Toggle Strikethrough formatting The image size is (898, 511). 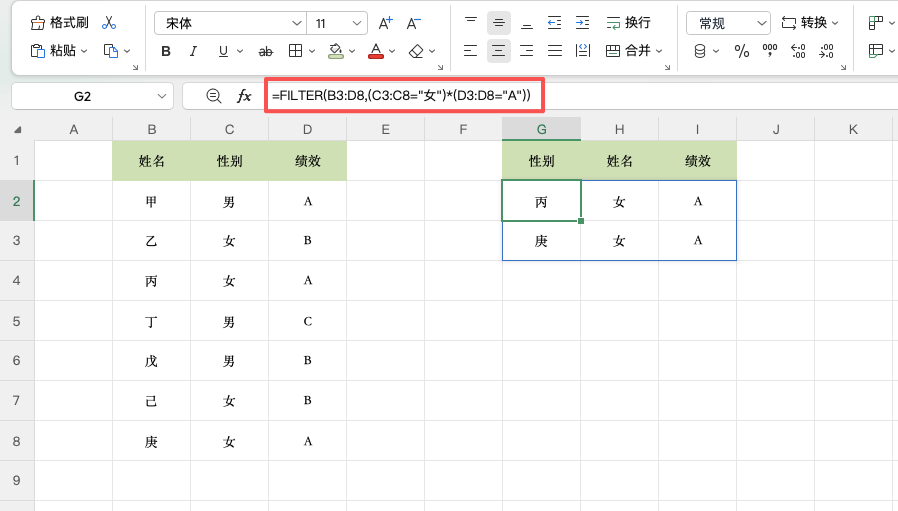pyautogui.click(x=266, y=52)
